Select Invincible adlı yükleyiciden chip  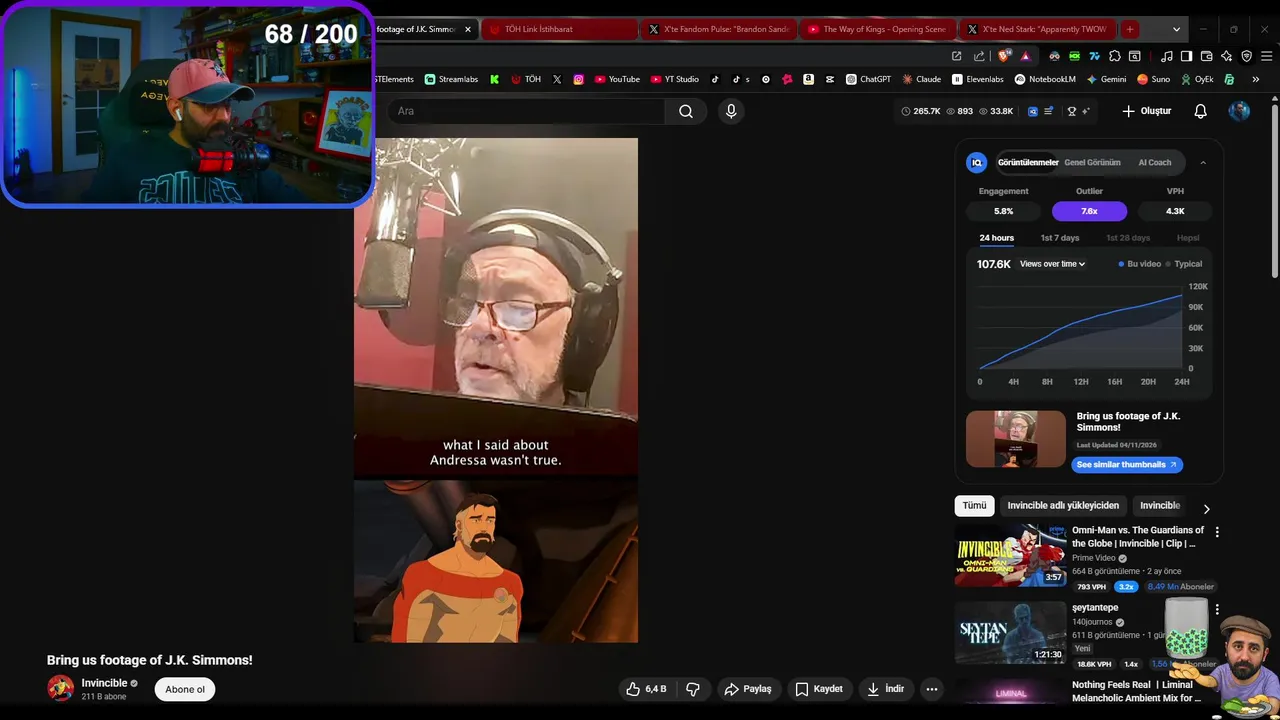[x=1063, y=506]
